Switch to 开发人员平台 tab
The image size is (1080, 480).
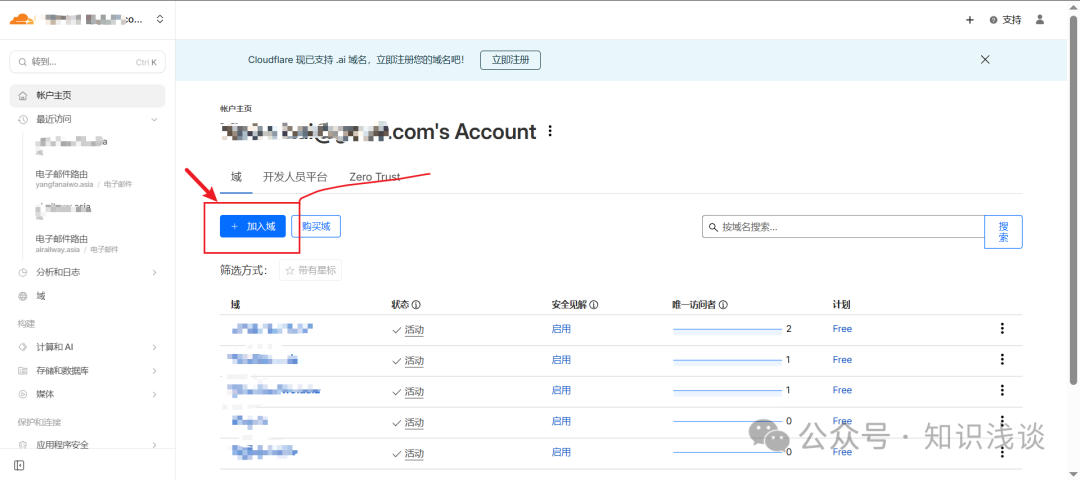coord(295,177)
